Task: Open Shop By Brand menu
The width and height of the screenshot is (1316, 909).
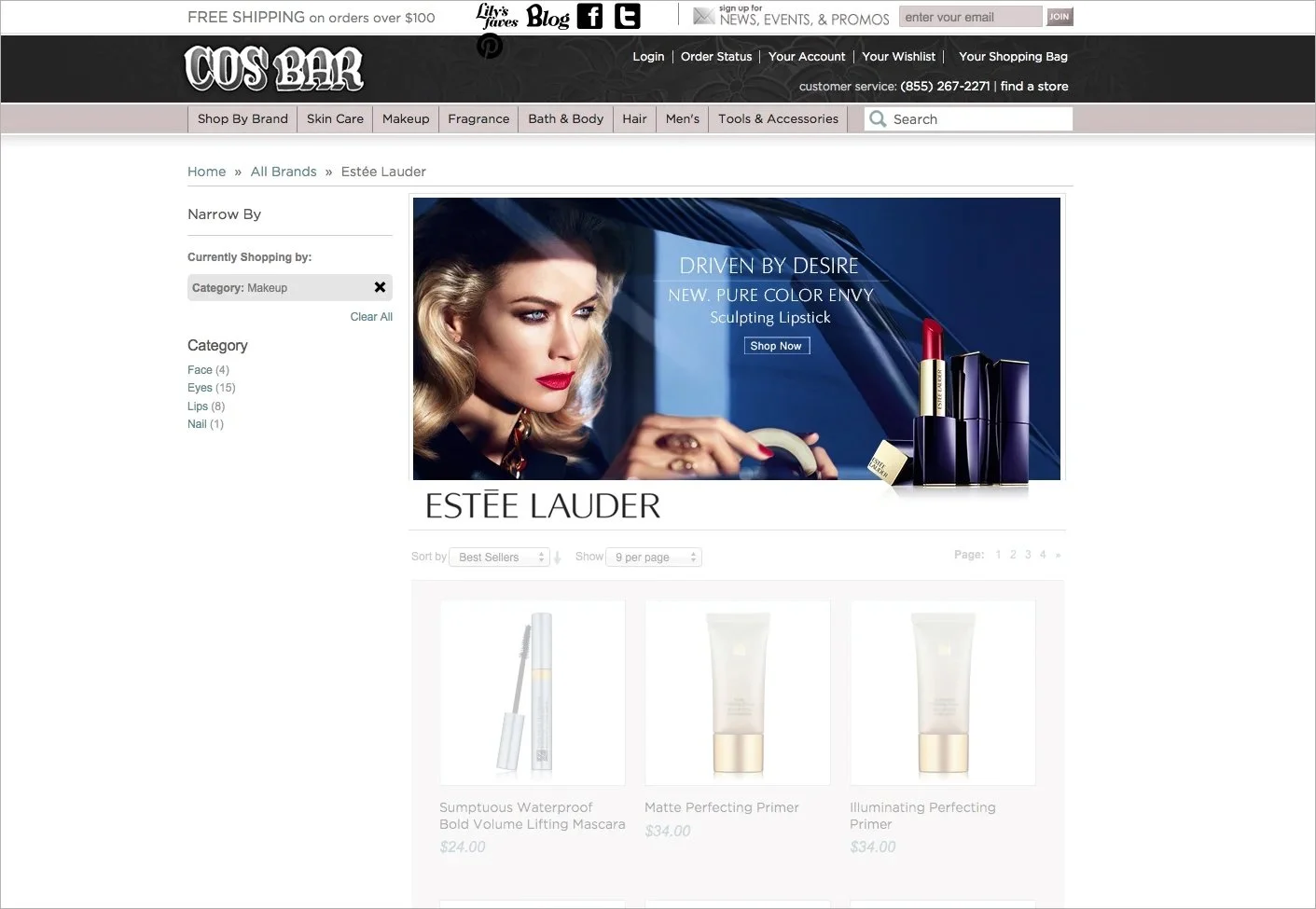Action: [x=242, y=118]
